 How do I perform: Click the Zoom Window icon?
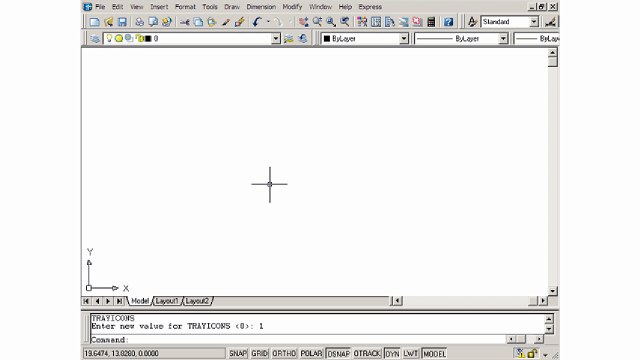[331, 22]
